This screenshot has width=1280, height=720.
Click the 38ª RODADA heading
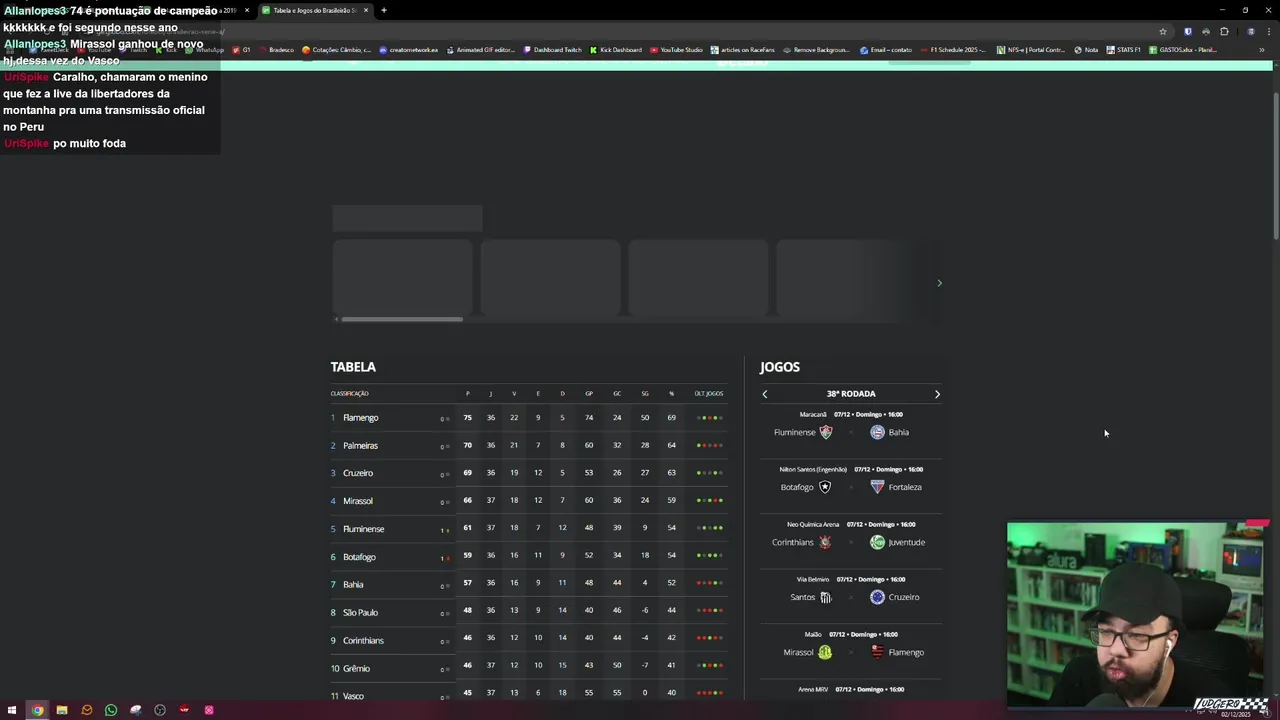click(851, 394)
